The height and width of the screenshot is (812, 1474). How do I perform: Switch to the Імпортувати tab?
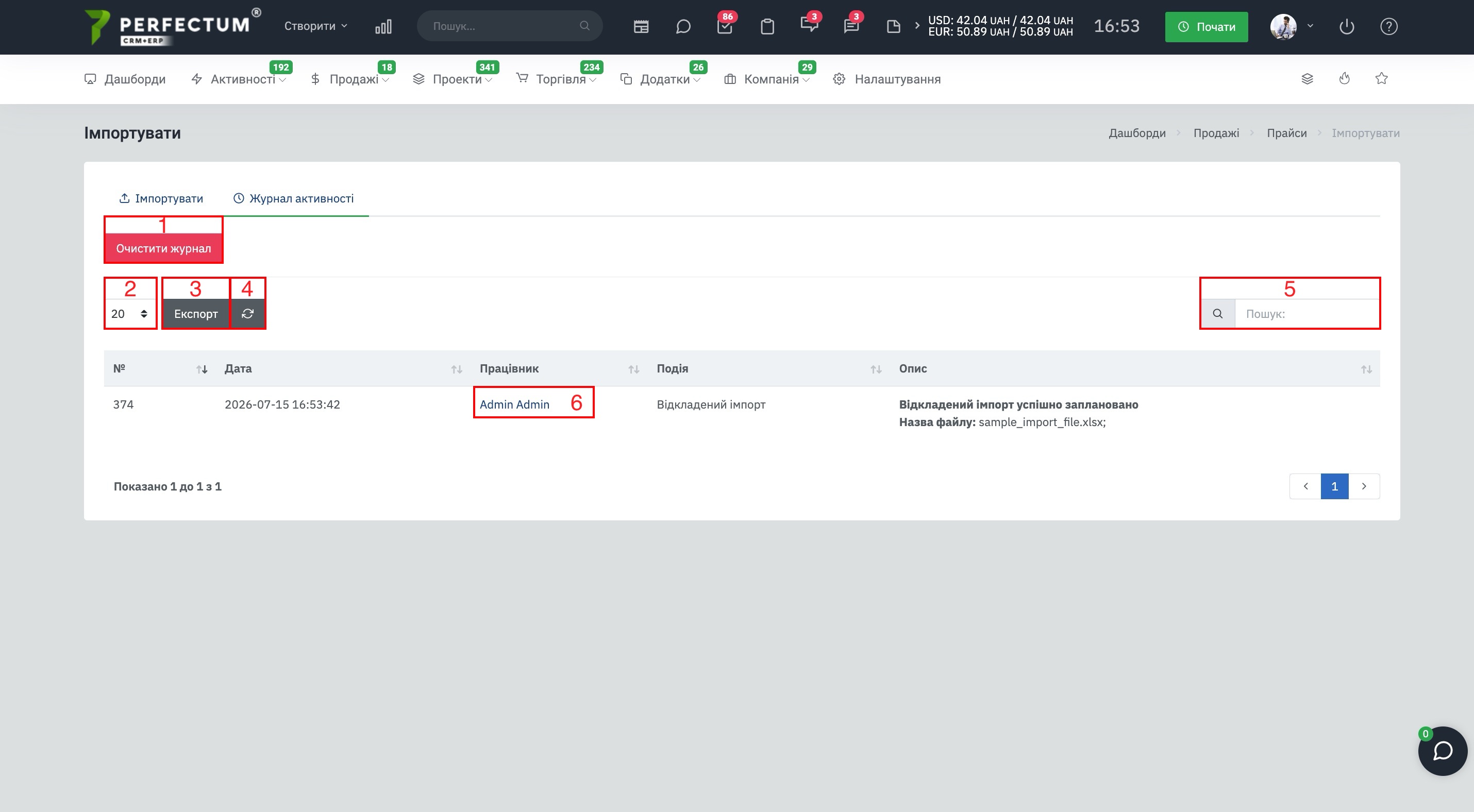click(161, 198)
